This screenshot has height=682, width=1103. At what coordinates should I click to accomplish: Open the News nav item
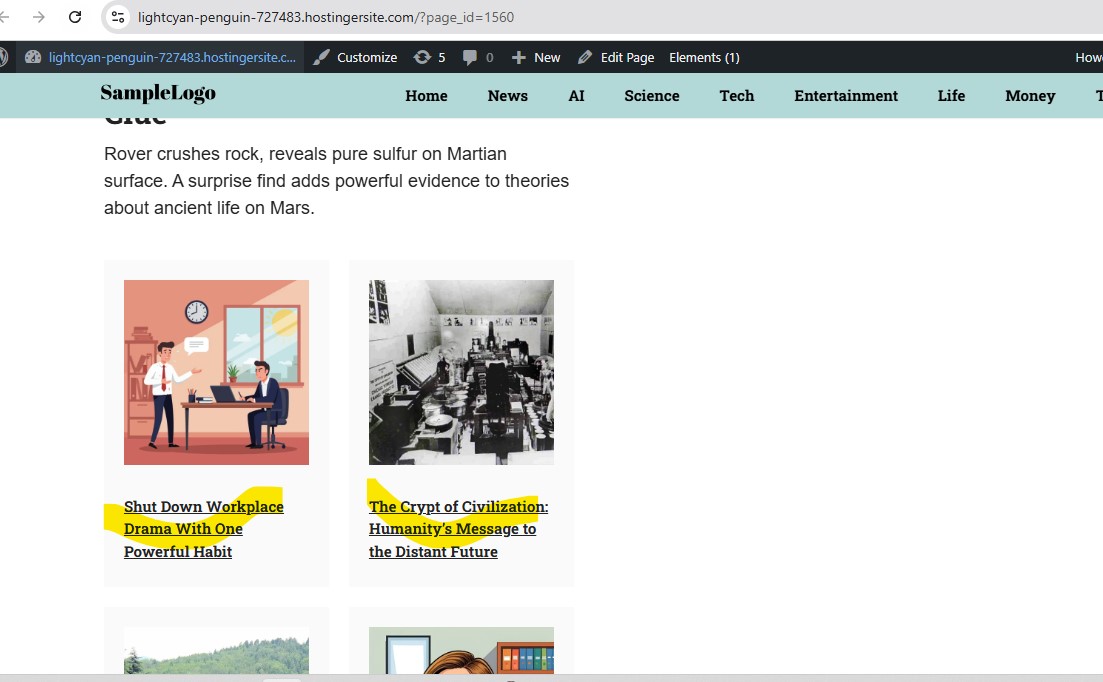[x=507, y=96]
